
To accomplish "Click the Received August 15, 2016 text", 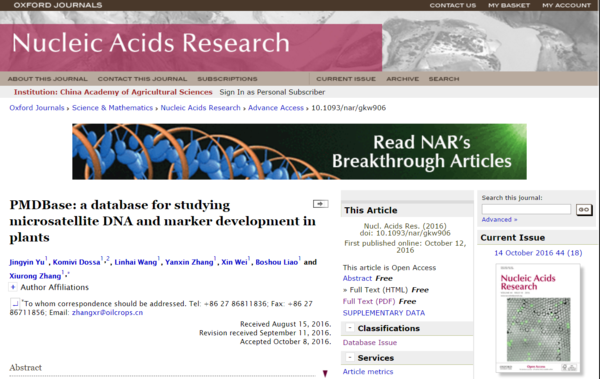I will click(285, 324).
